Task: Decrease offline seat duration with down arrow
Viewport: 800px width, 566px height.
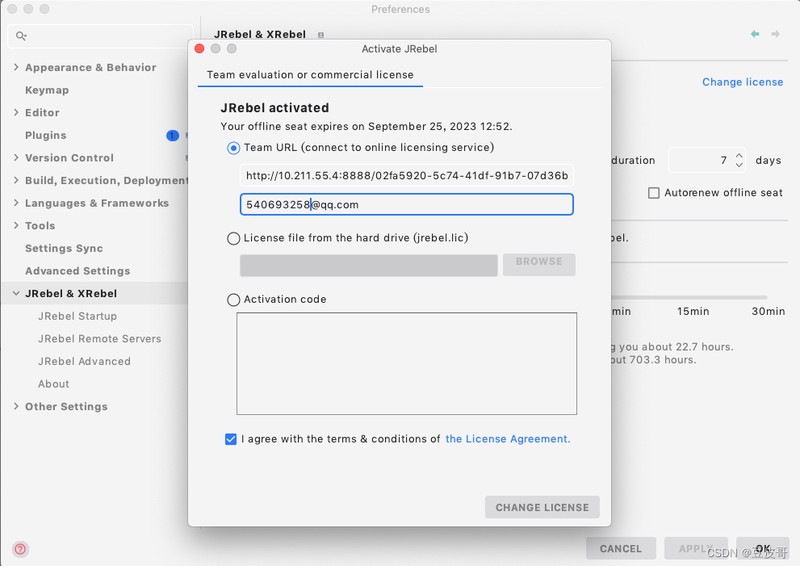Action: coord(739,165)
